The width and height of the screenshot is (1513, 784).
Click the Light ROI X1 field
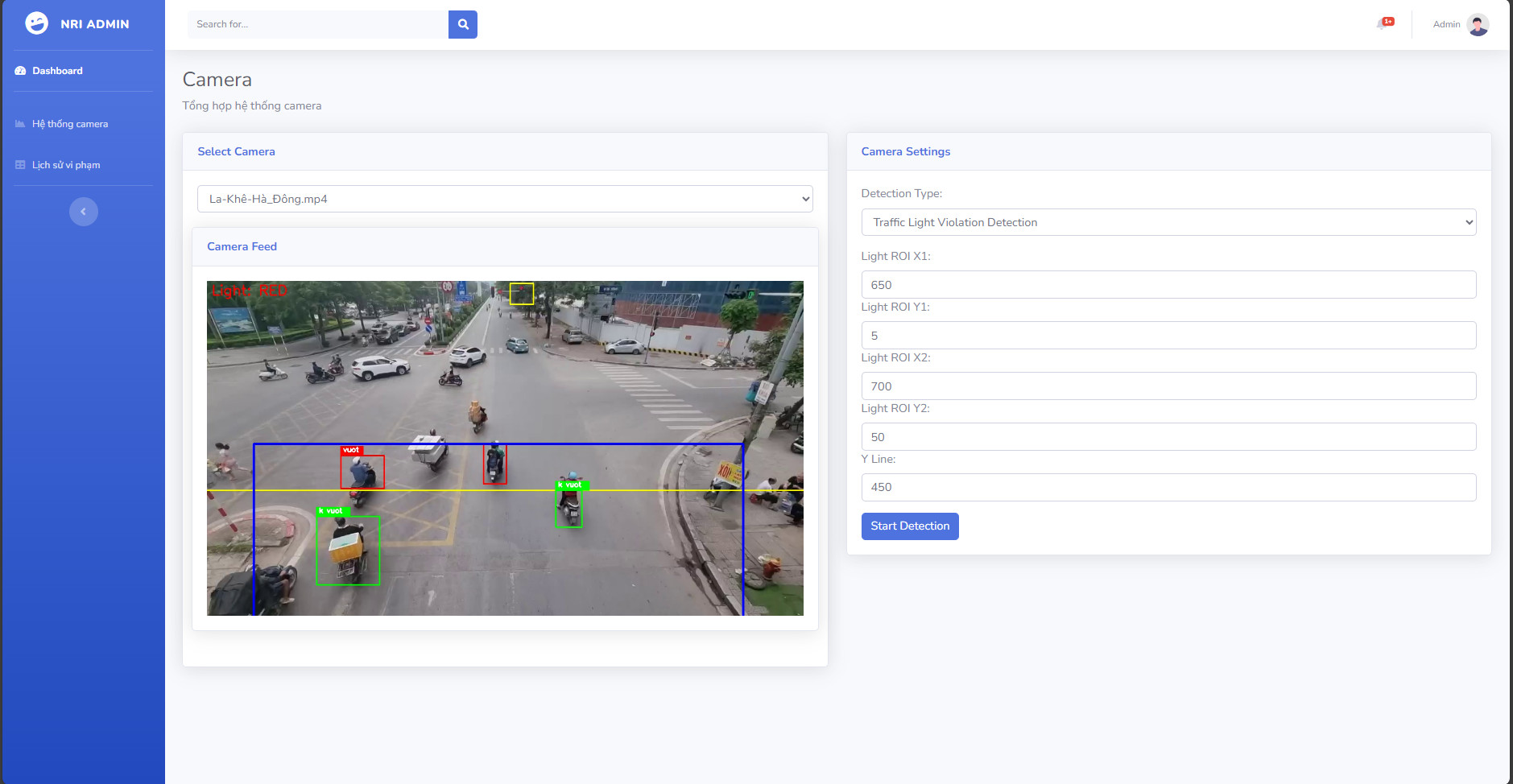[1168, 285]
